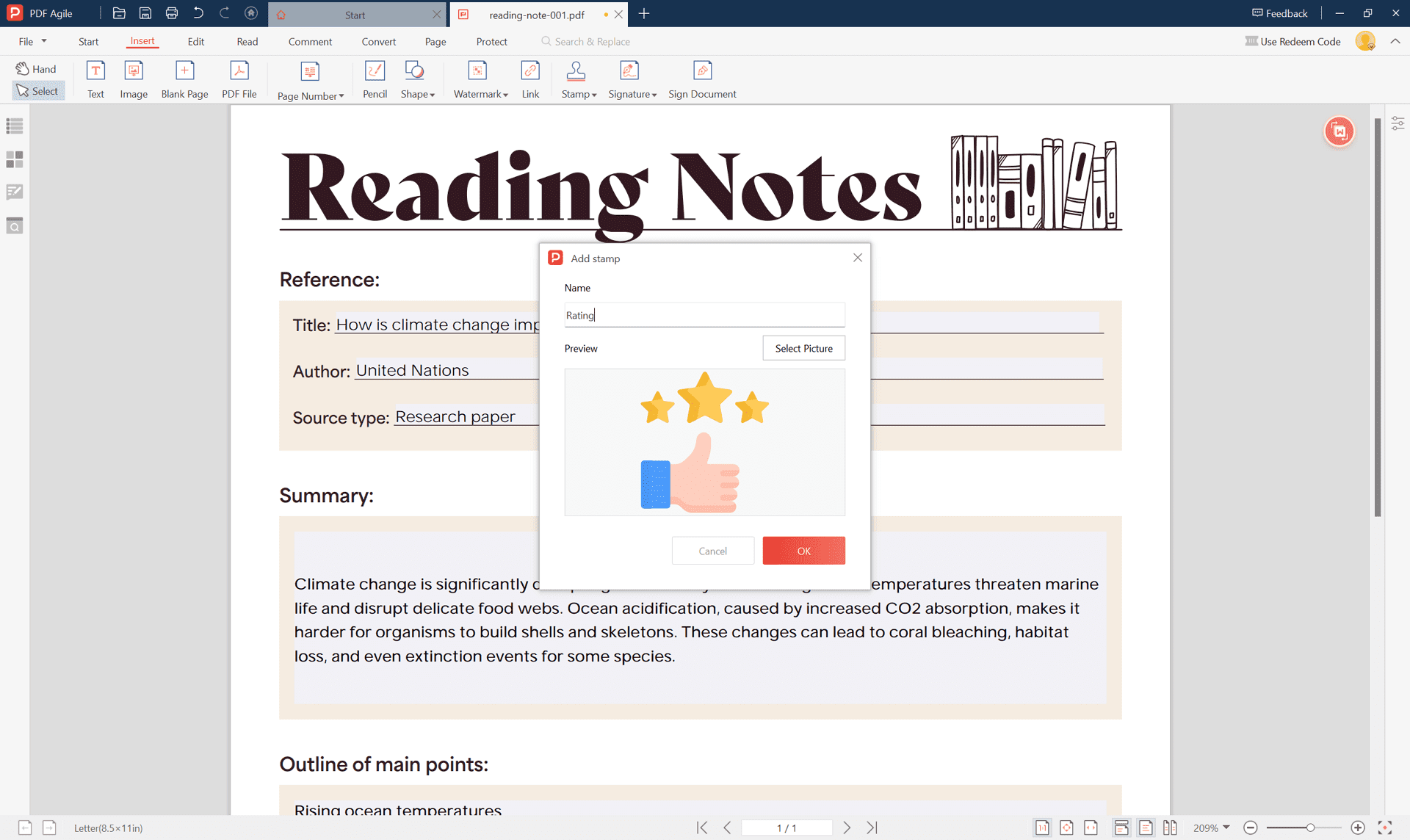Open the annotations panel in sidebar
The width and height of the screenshot is (1410, 840).
click(x=15, y=192)
